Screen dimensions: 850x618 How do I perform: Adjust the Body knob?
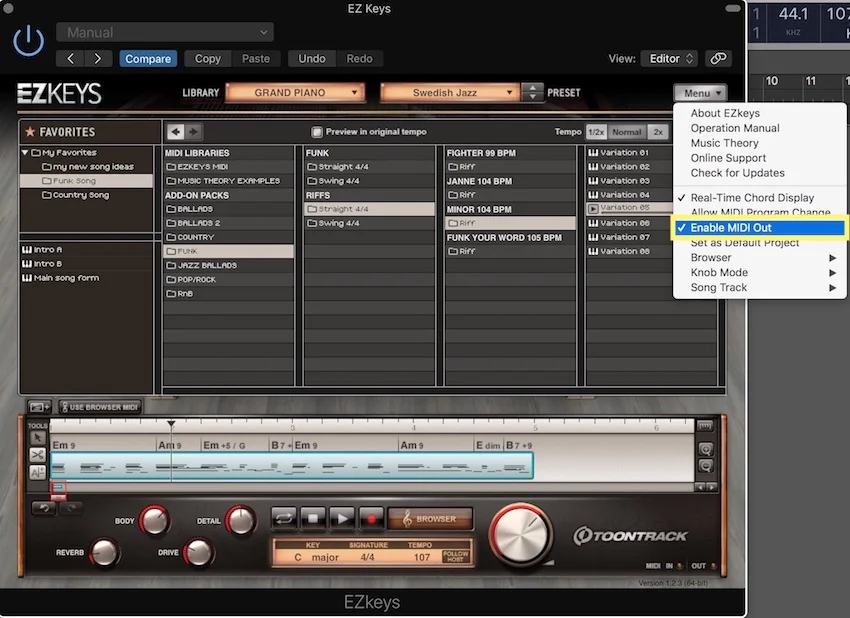[154, 520]
